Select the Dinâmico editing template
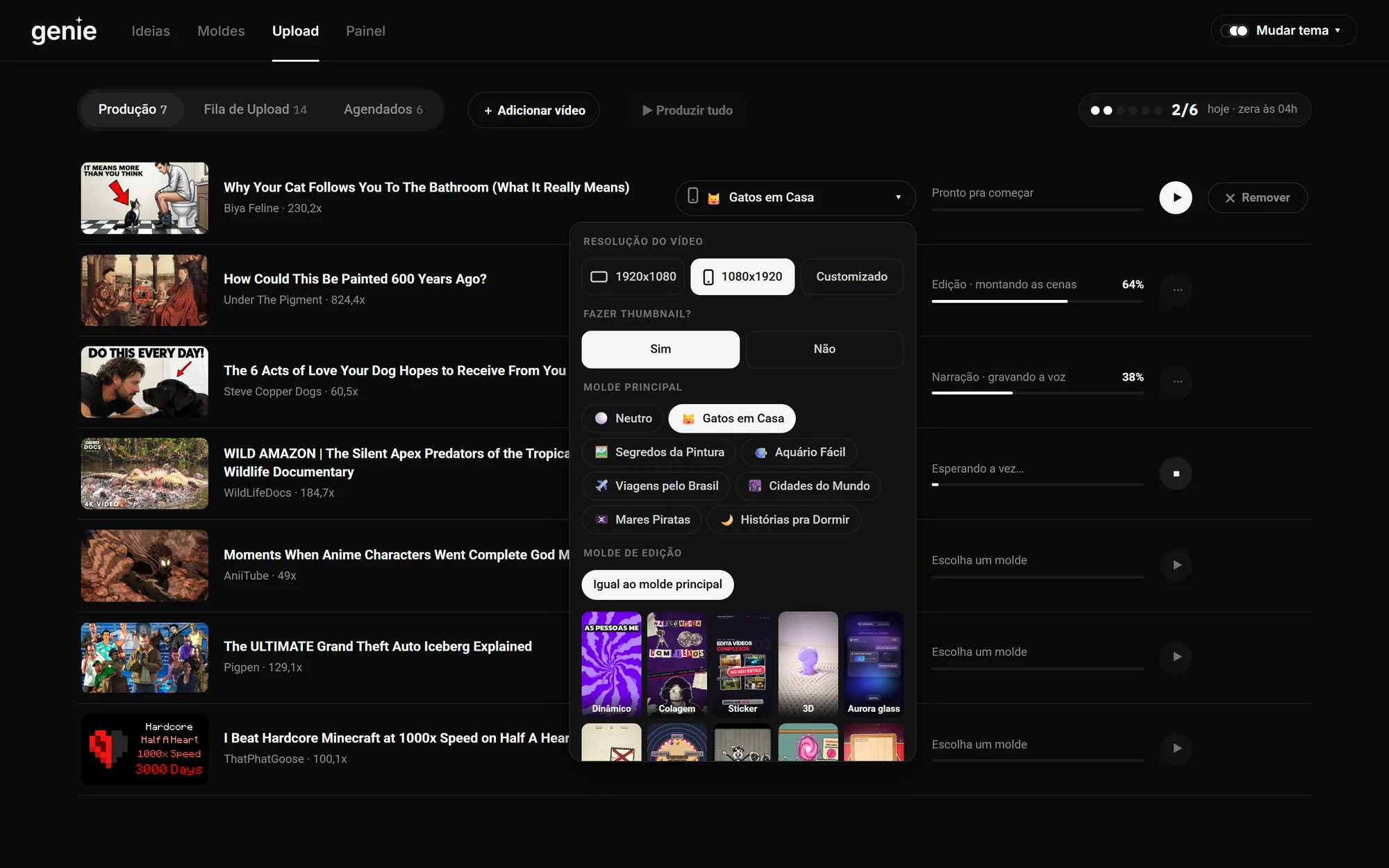The image size is (1389, 868). (x=611, y=664)
